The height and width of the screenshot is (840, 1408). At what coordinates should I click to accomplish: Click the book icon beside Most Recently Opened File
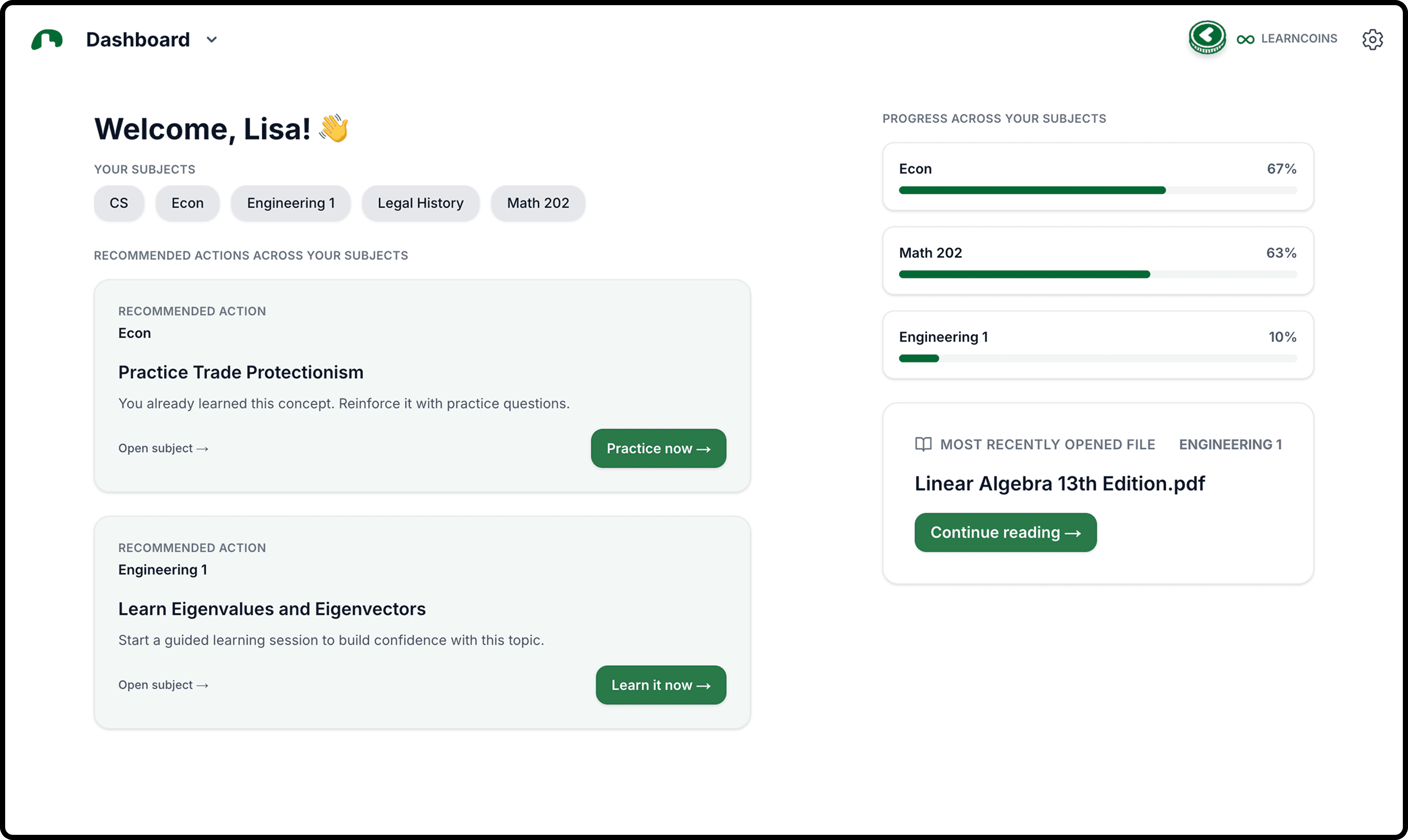click(x=923, y=444)
